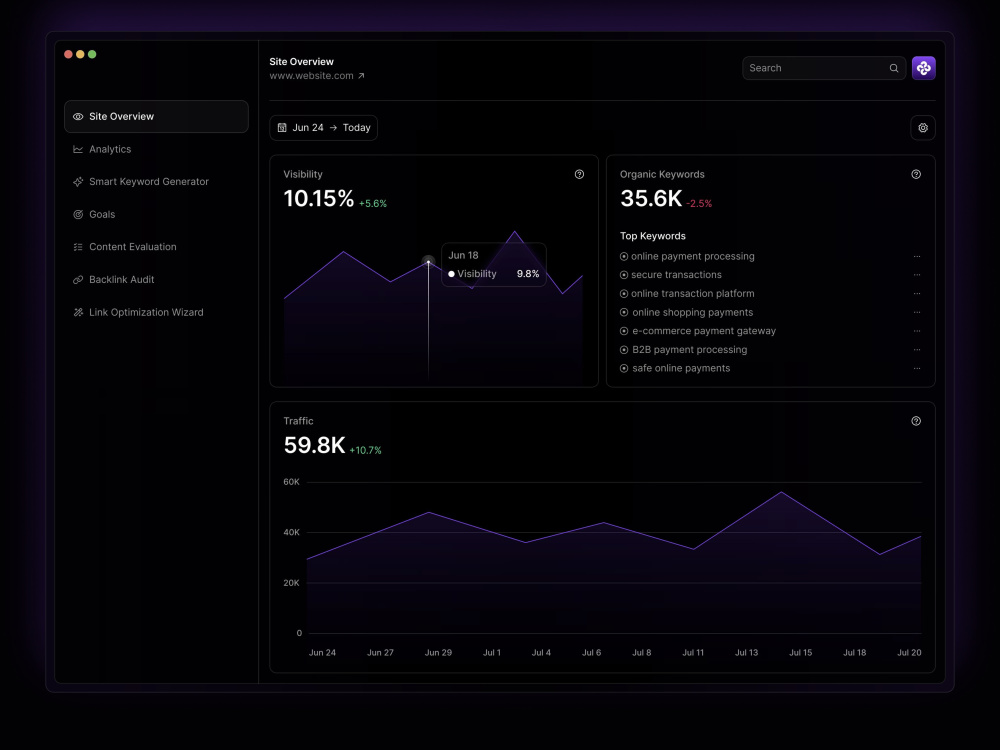Click the eye icon beside Site Overview
1000x750 pixels.
pyautogui.click(x=78, y=117)
